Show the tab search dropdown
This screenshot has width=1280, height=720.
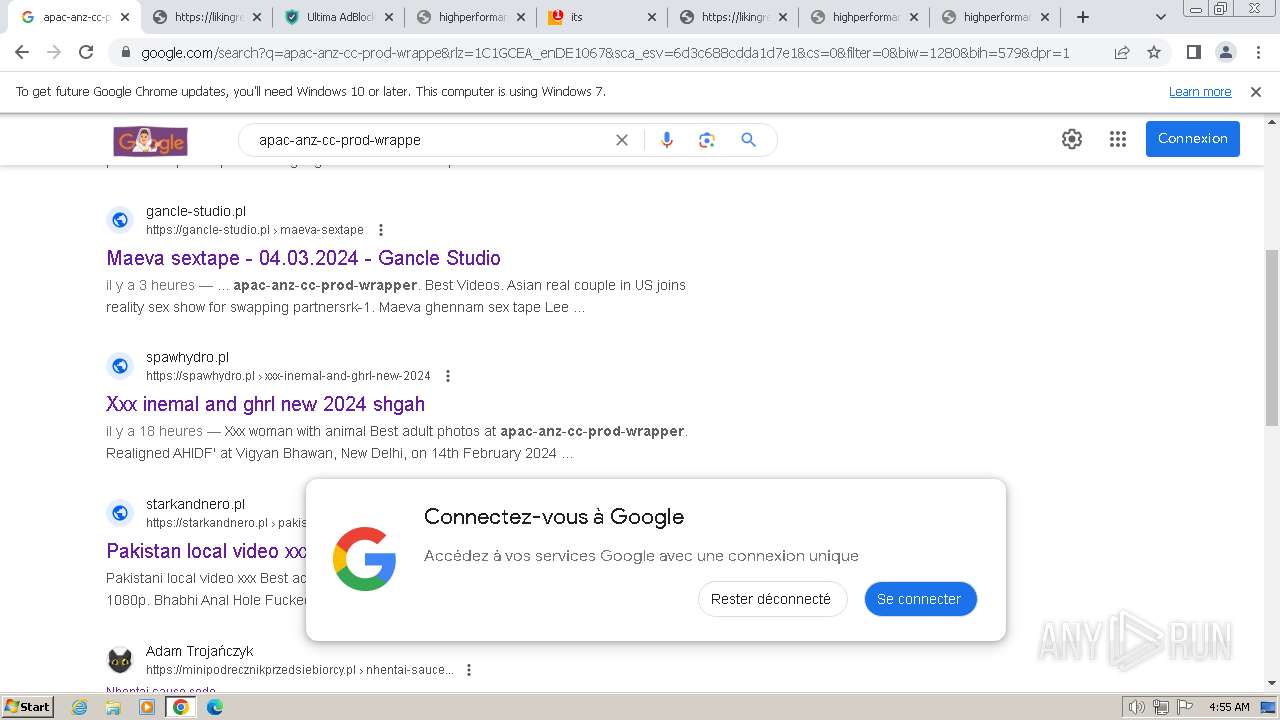pos(1160,17)
